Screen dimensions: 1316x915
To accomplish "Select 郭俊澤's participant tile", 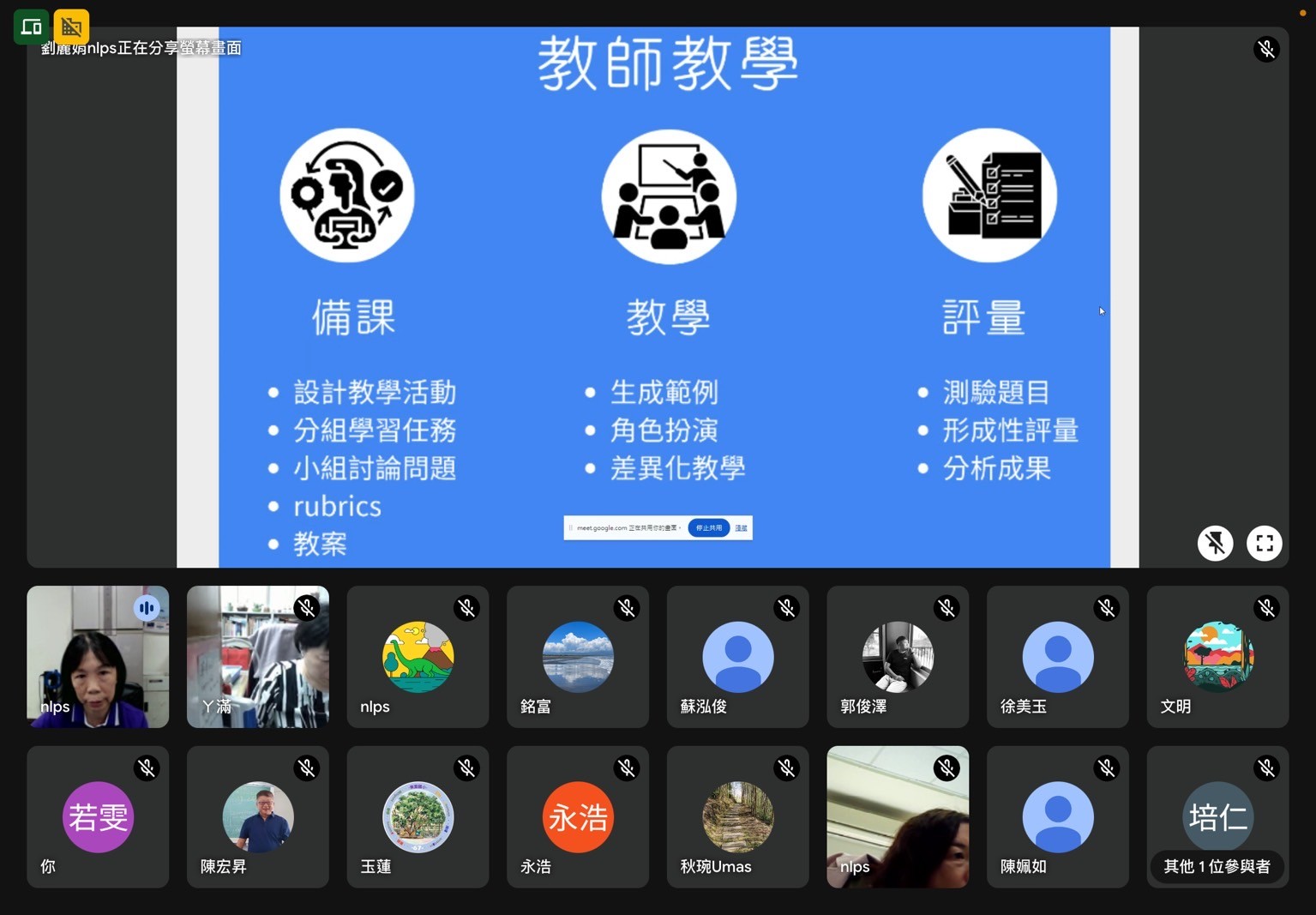I will tap(897, 657).
